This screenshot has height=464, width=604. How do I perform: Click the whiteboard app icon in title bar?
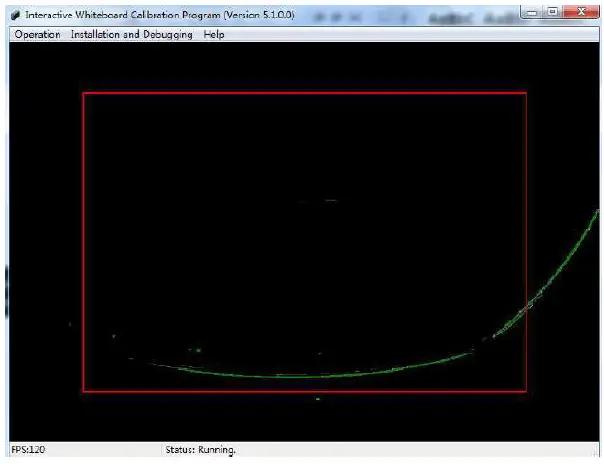(15, 15)
